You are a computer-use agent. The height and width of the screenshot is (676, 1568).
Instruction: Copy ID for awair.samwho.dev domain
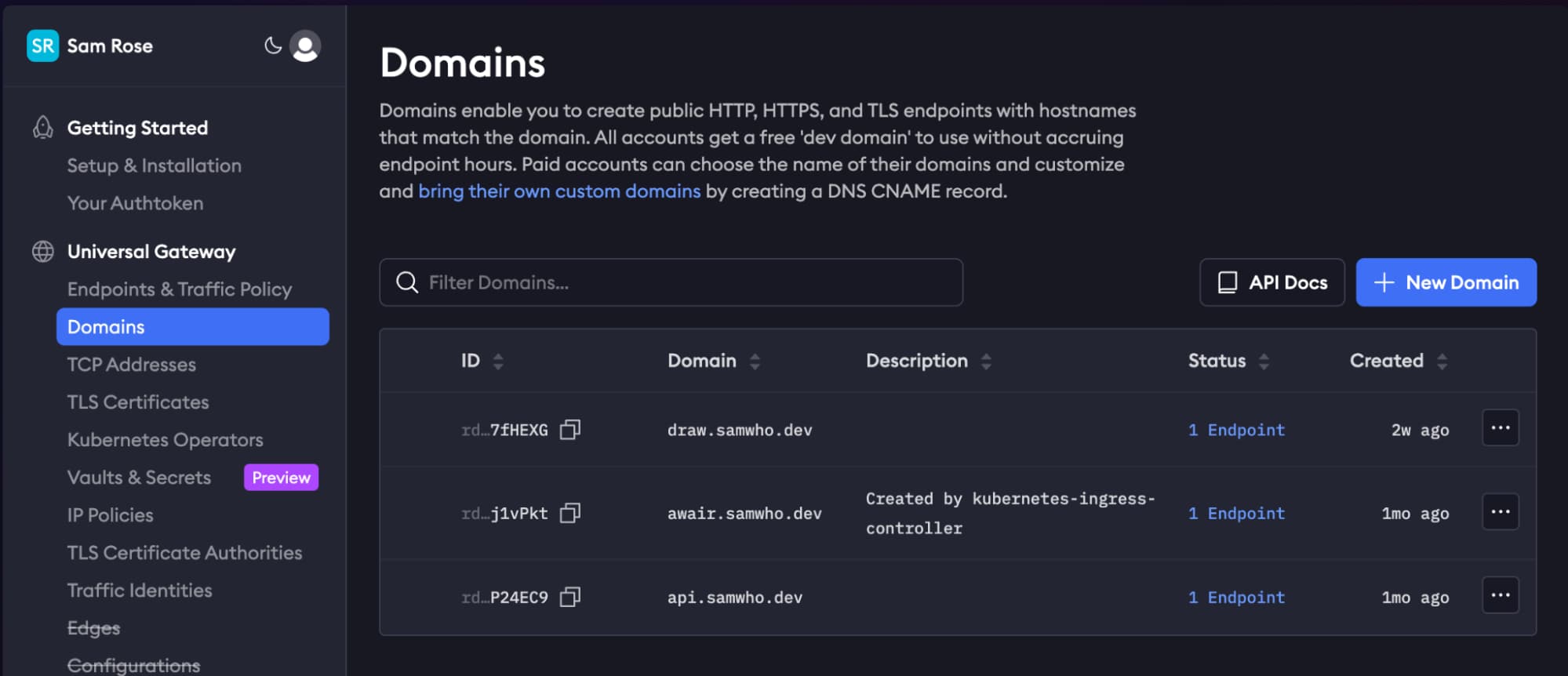tap(570, 514)
